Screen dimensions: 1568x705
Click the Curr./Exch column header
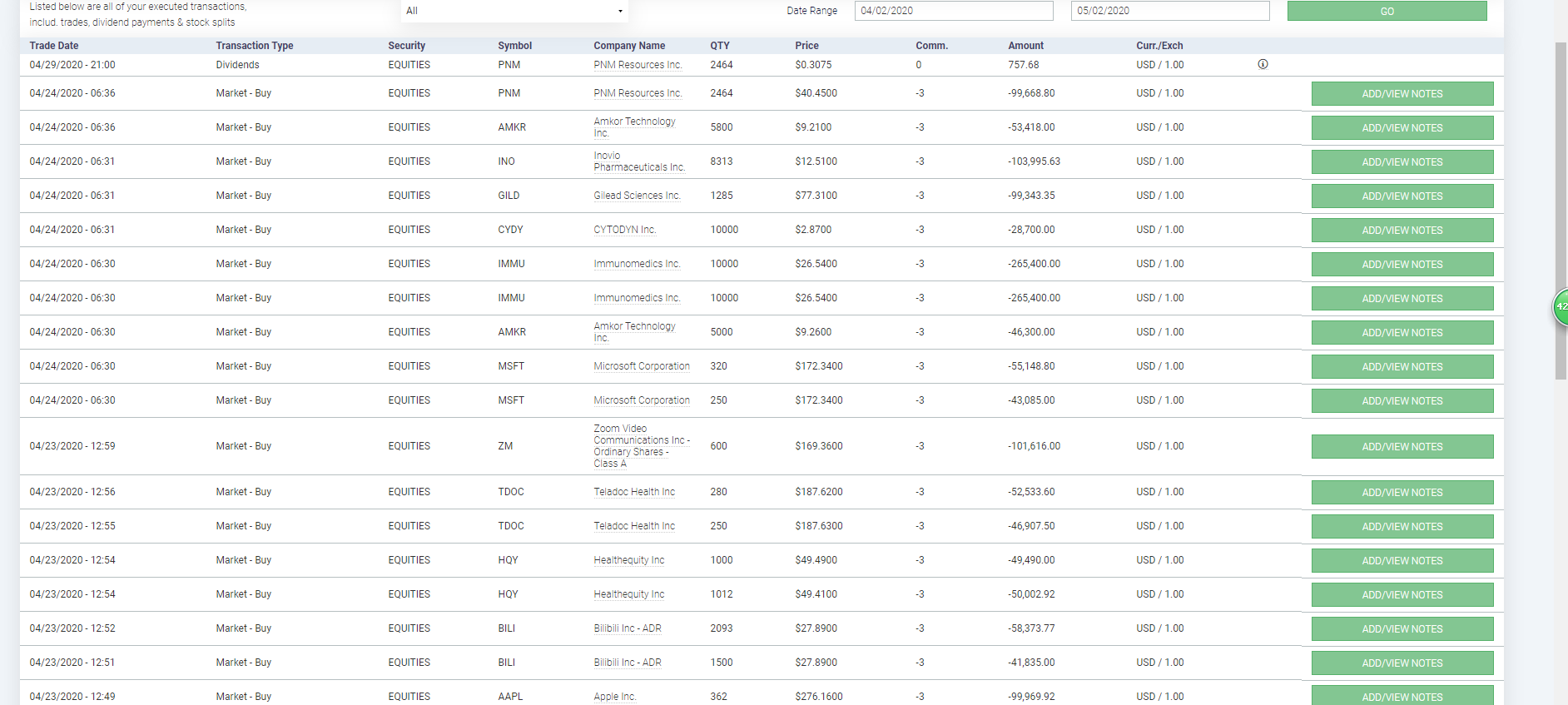click(x=1159, y=46)
